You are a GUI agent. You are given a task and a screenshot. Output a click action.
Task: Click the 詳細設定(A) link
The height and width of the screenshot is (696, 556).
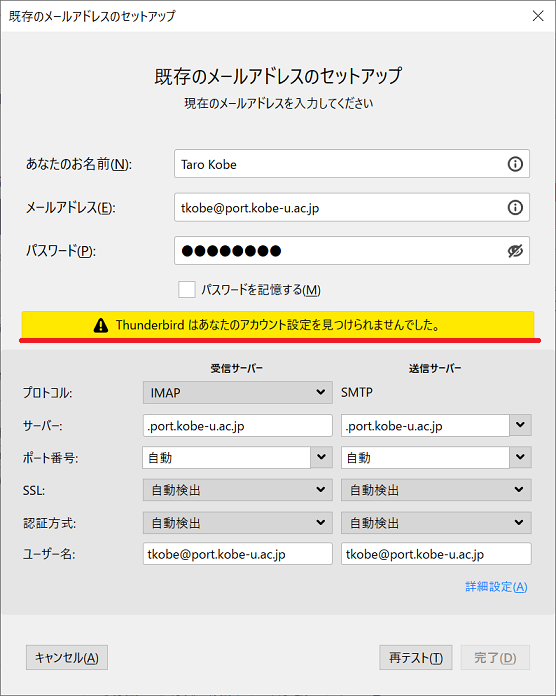(x=496, y=587)
